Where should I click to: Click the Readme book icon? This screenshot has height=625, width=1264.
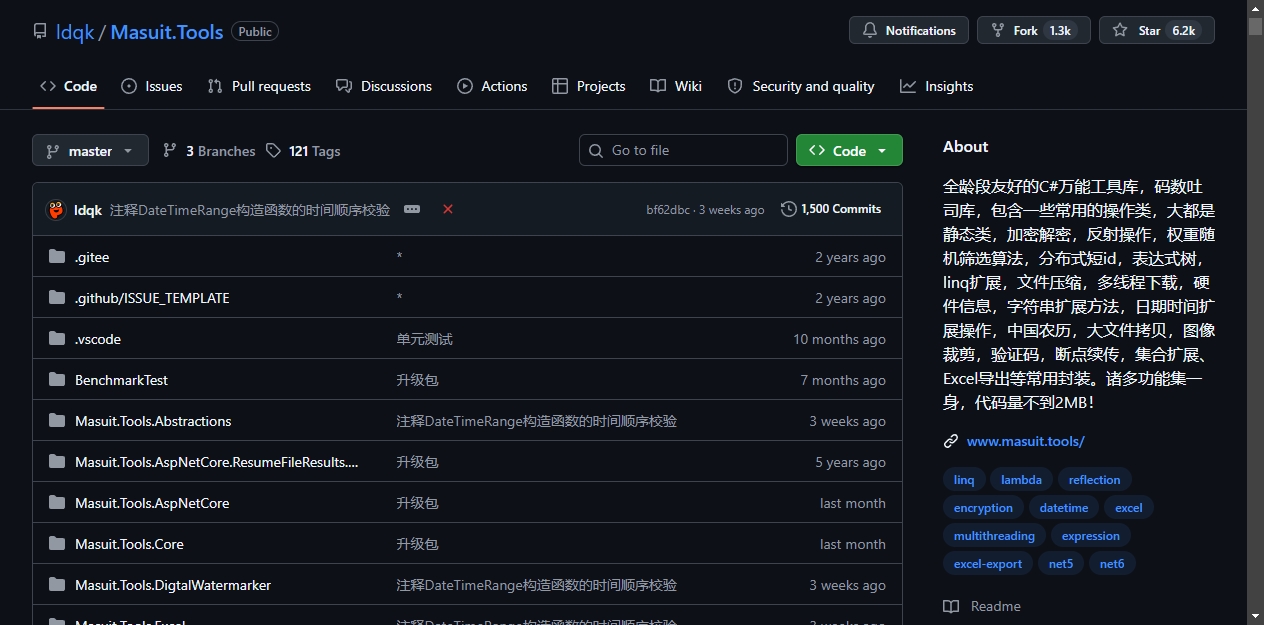click(x=951, y=606)
